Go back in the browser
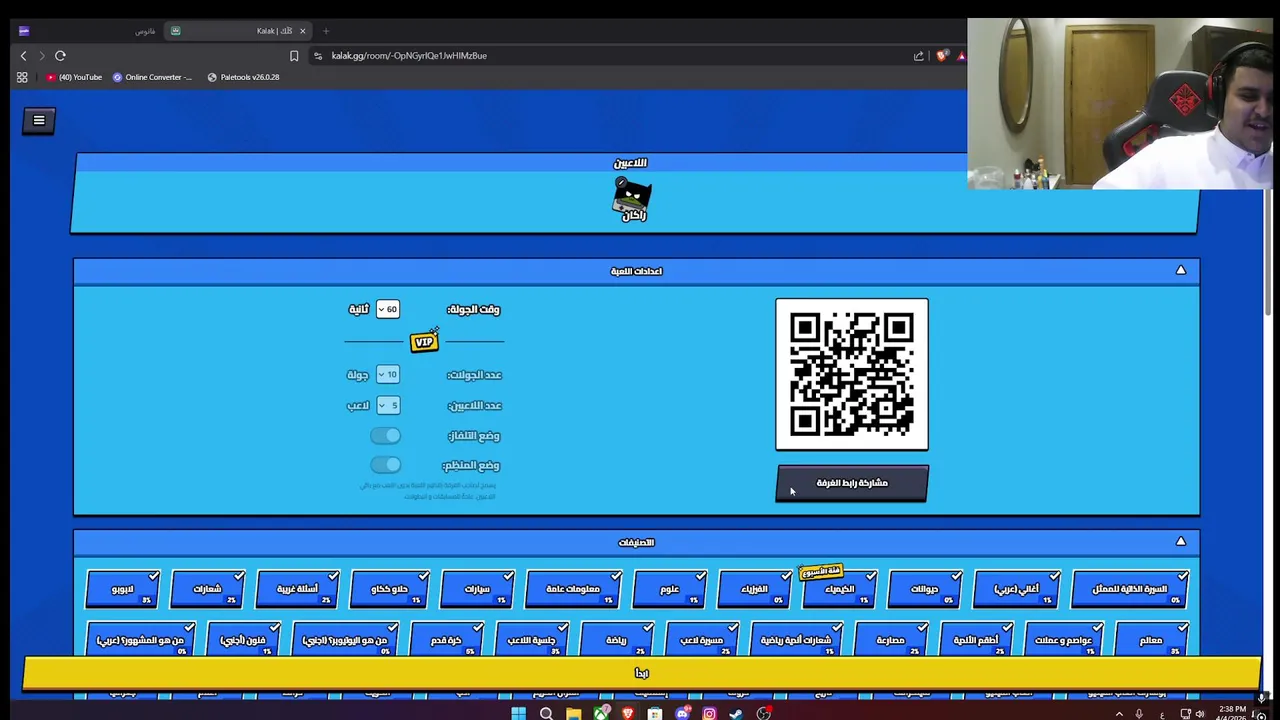Image resolution: width=1280 pixels, height=720 pixels. coord(23,56)
